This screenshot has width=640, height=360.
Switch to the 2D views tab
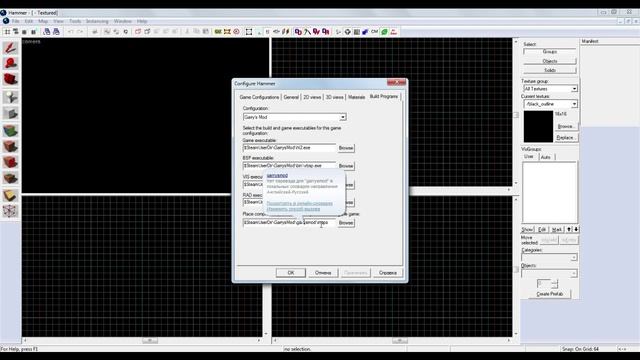point(312,97)
